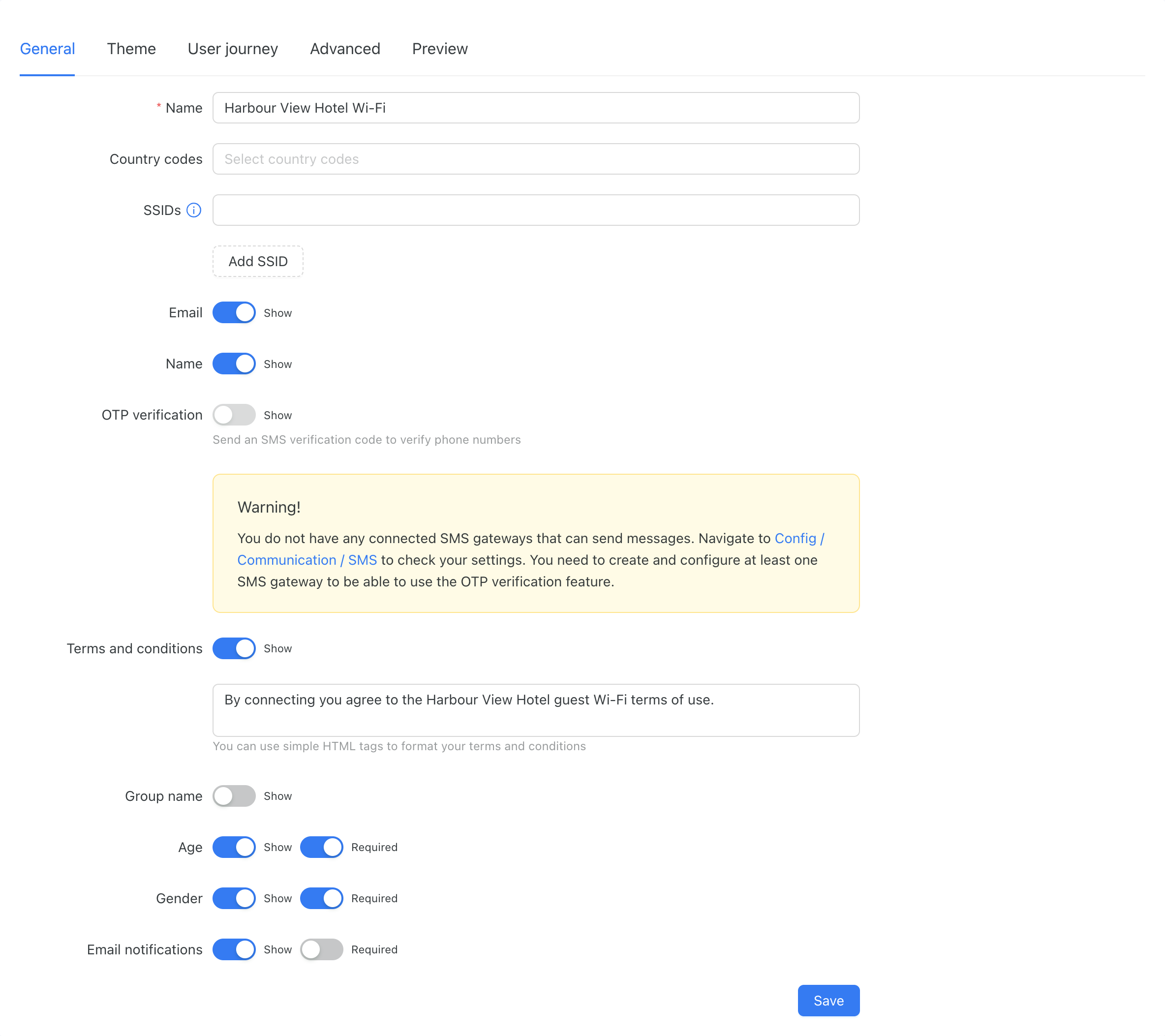Toggle the Gender show switch
The width and height of the screenshot is (1165, 1036).
pos(234,898)
